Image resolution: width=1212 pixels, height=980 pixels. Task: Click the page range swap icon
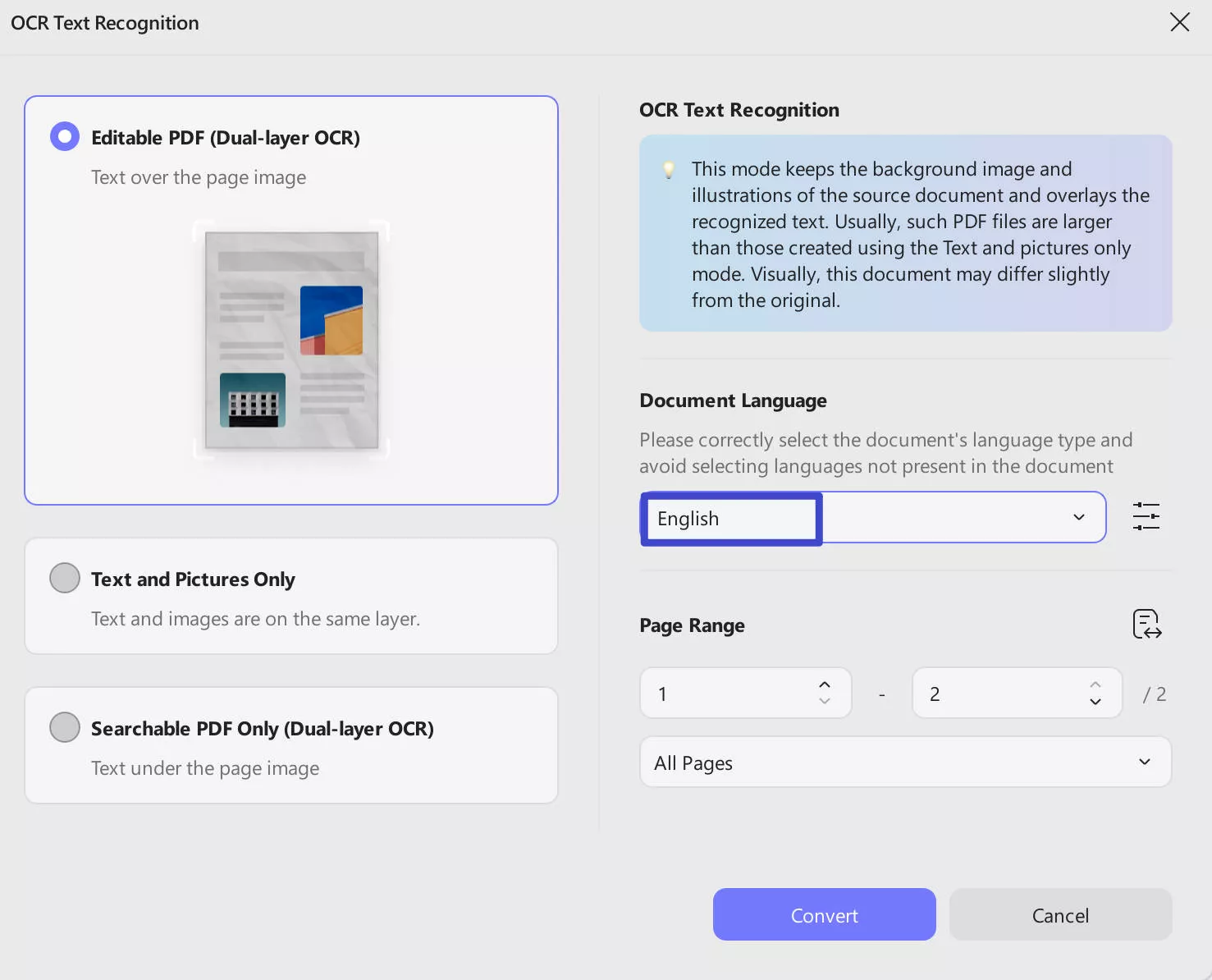[x=1146, y=625]
